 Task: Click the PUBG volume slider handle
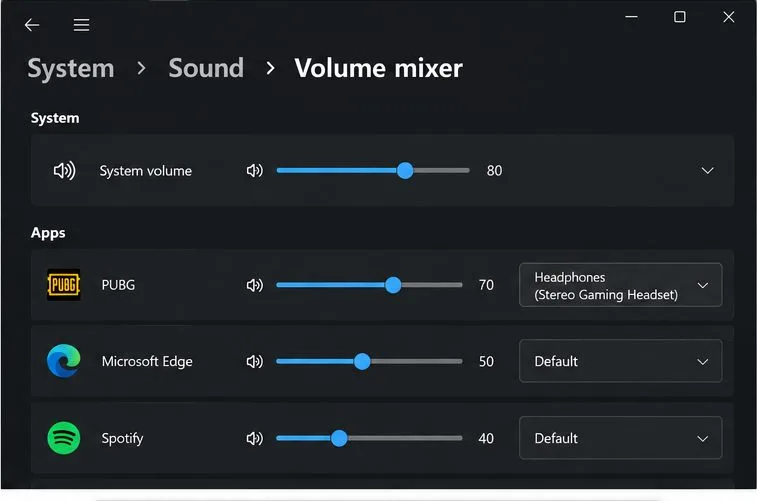pyautogui.click(x=393, y=285)
